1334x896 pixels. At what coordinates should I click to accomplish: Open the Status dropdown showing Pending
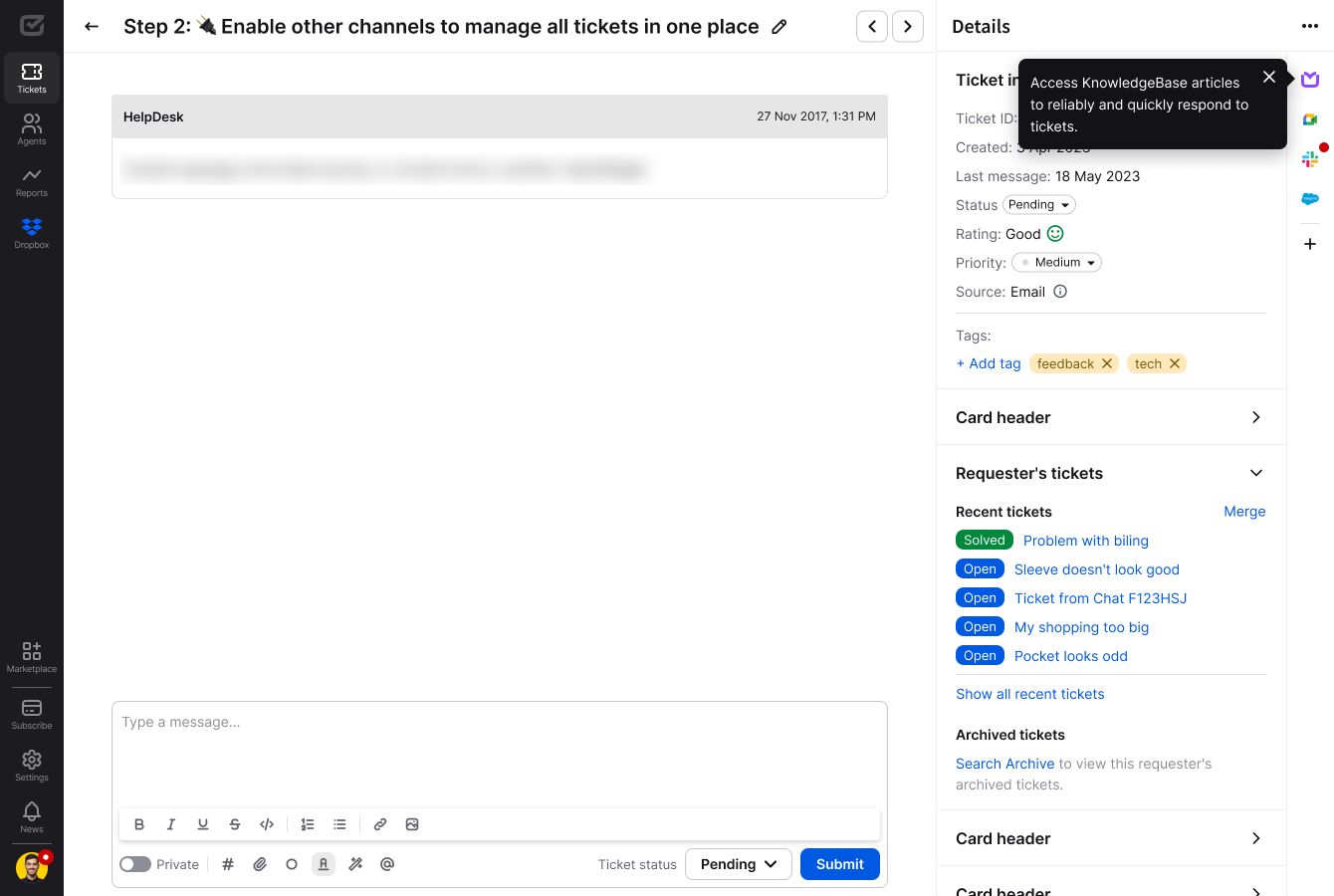(x=1038, y=204)
